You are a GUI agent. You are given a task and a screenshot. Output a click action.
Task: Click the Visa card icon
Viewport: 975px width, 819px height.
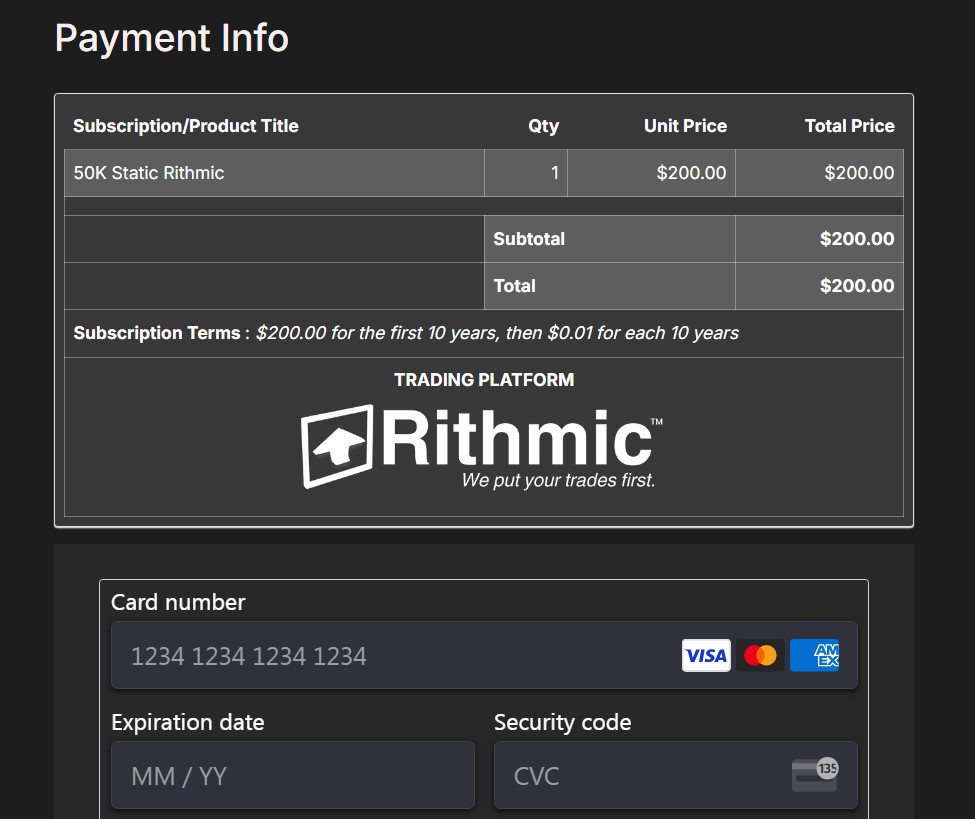click(706, 655)
